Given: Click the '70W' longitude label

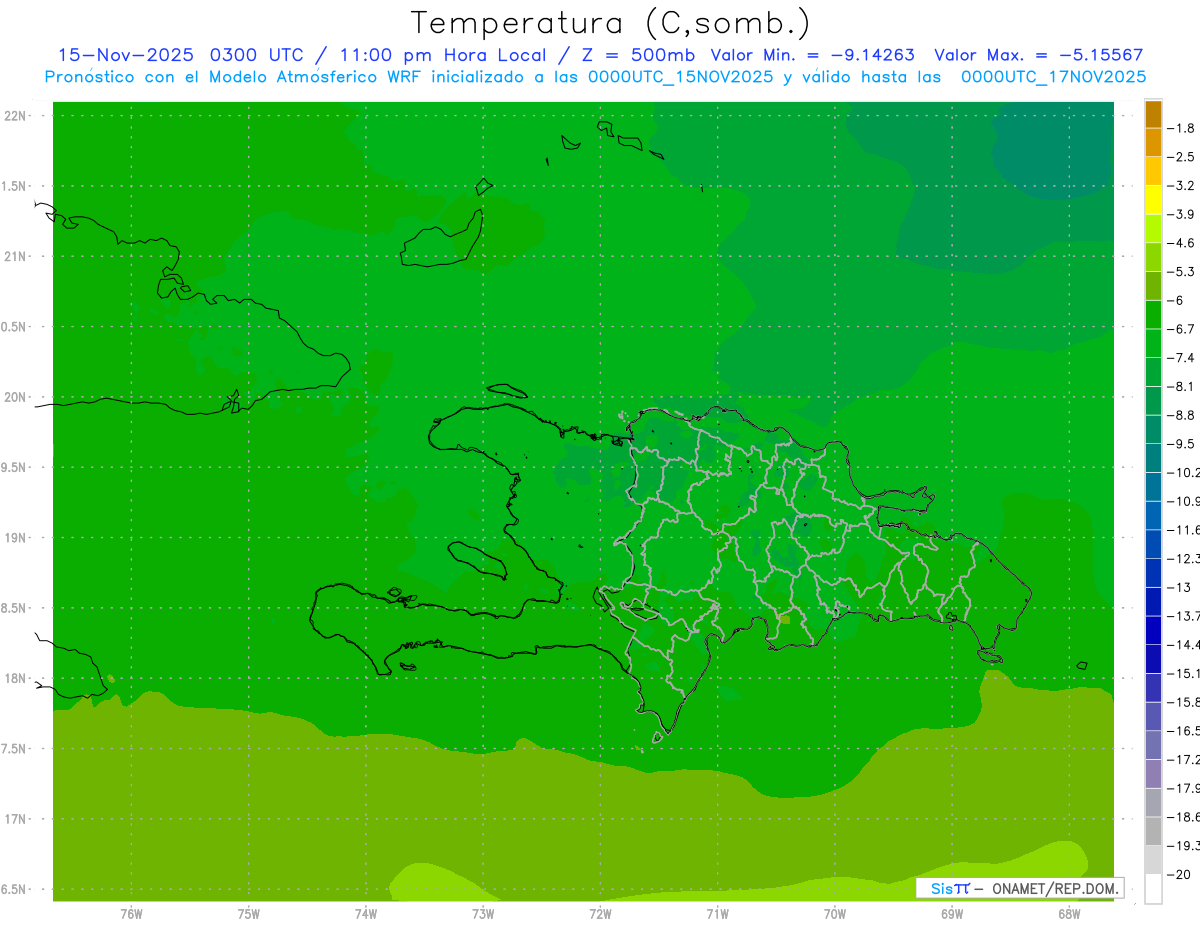Looking at the screenshot, I should click(835, 914).
